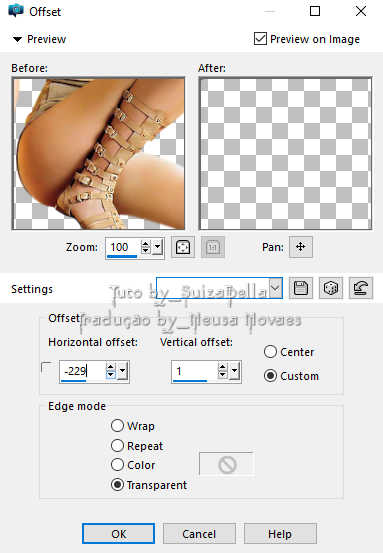Click the randomize parameters dice icon

click(x=330, y=288)
